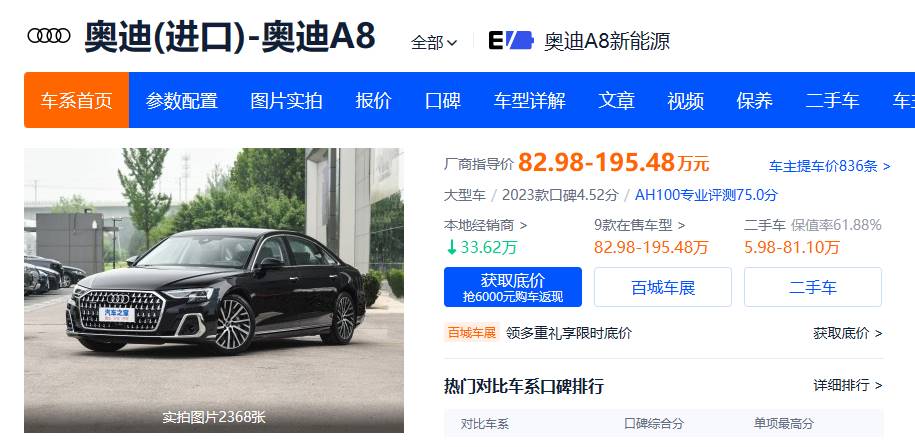Click the 二手车 outlined button

tap(813, 287)
